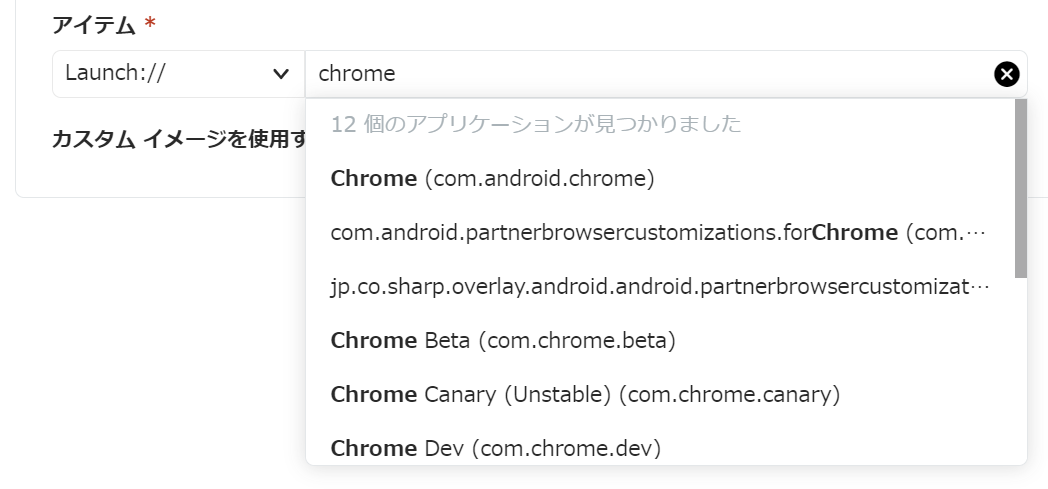Click the アイテム field label
The width and height of the screenshot is (1048, 489).
(93, 26)
